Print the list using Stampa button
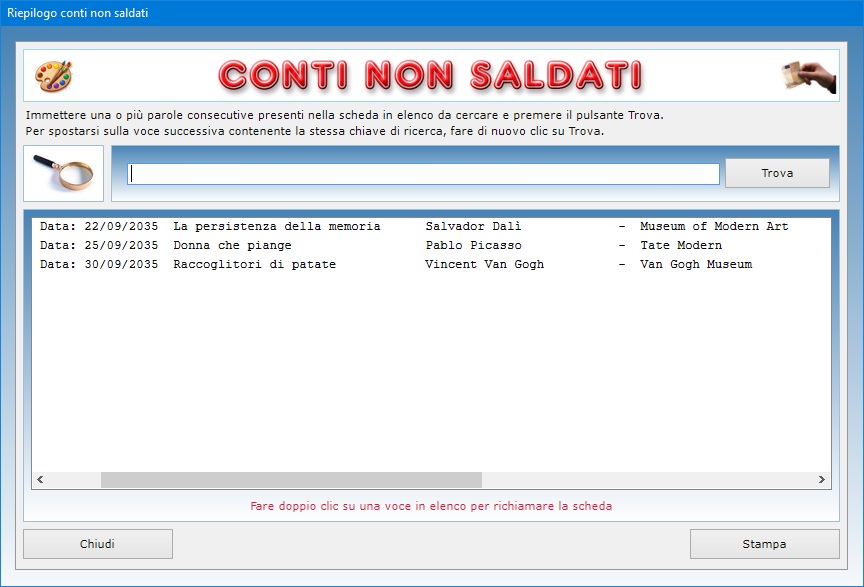This screenshot has width=864, height=587. click(x=764, y=544)
